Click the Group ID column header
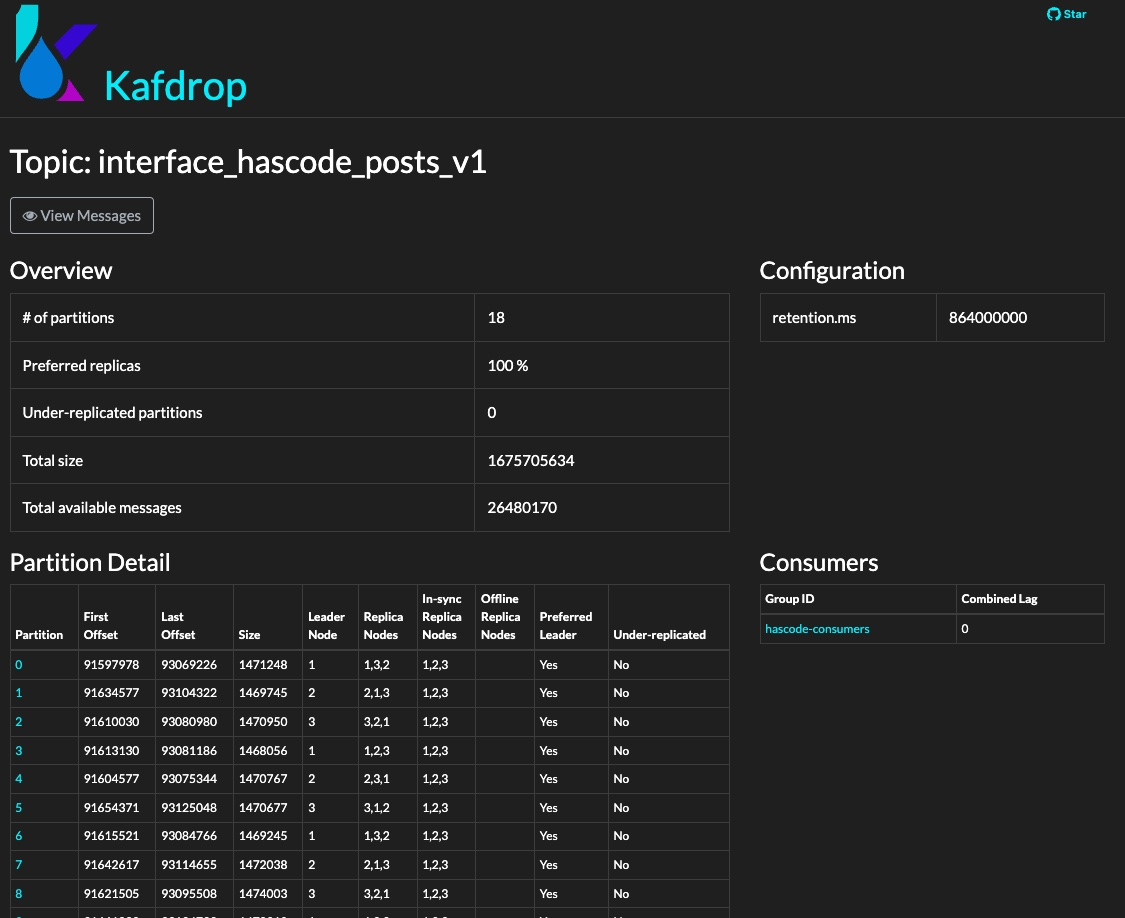Viewport: 1125px width, 918px height. (x=789, y=598)
